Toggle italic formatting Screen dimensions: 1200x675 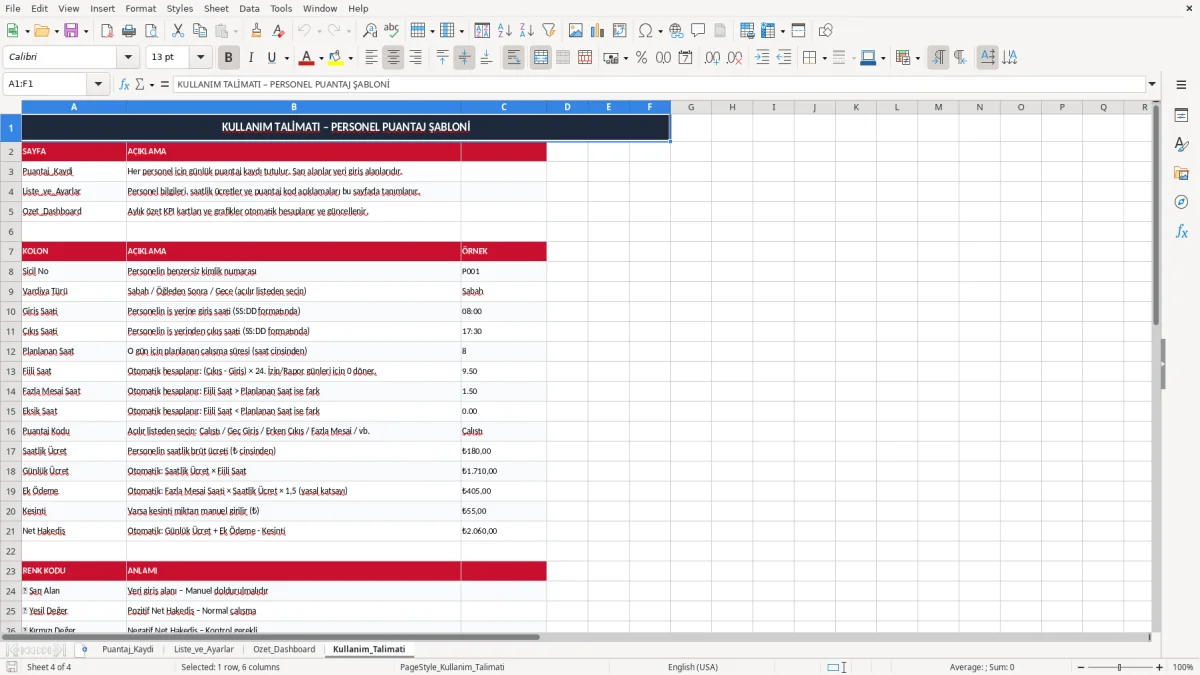pyautogui.click(x=251, y=58)
